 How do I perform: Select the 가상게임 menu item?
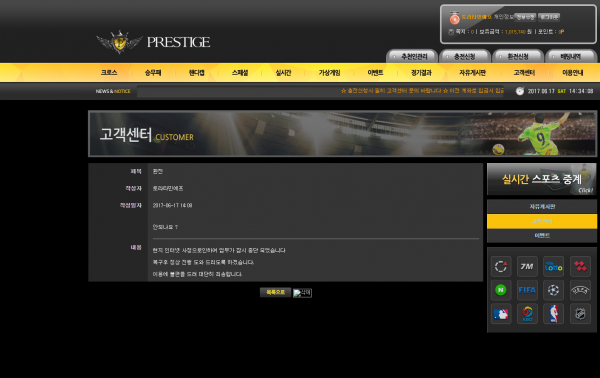click(329, 73)
